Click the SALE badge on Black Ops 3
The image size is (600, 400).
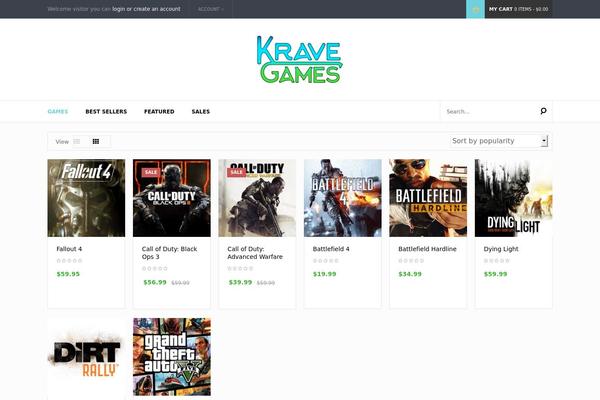151,172
